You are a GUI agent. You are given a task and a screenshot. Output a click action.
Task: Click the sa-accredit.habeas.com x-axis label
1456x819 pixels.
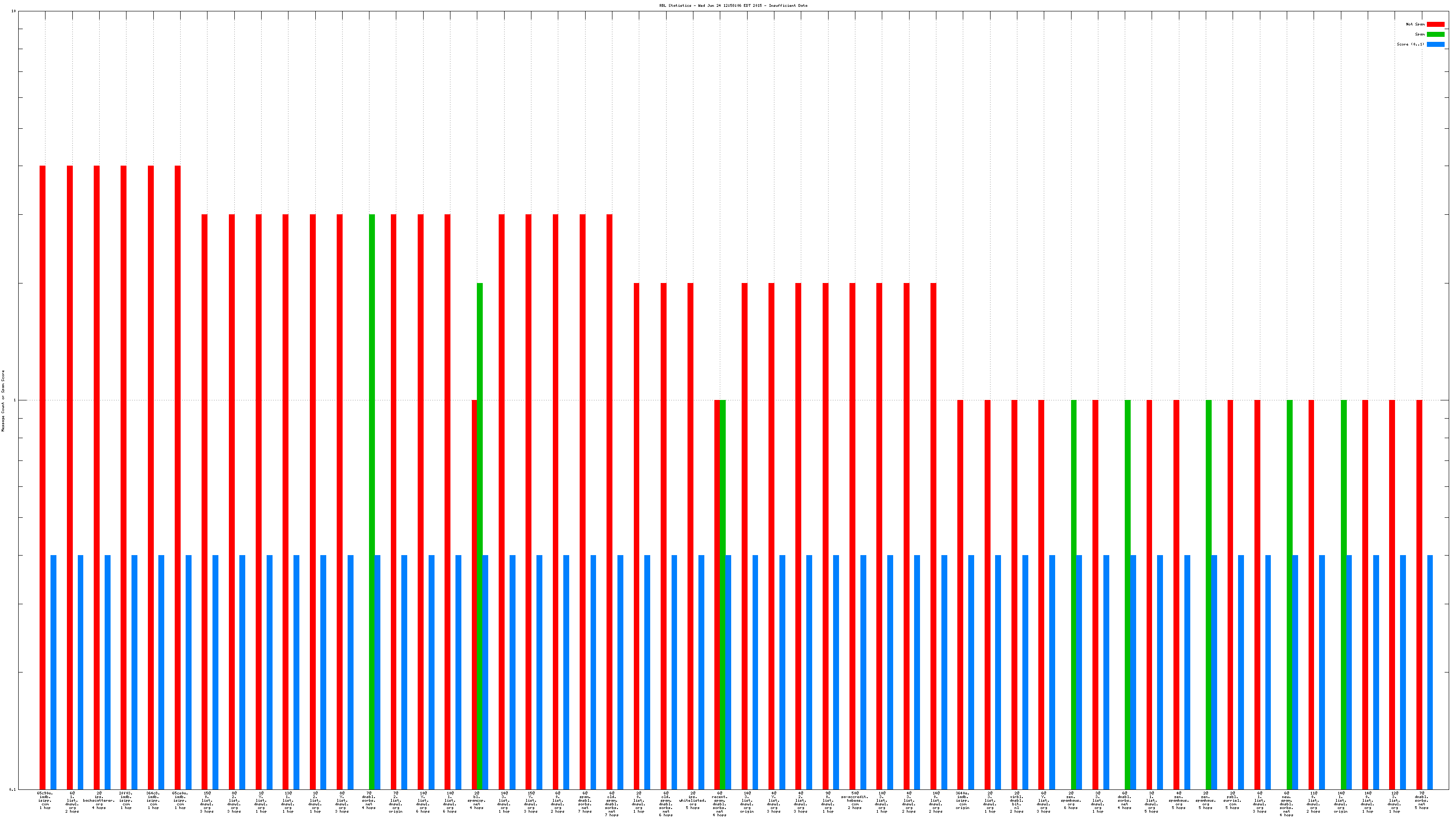[854, 800]
